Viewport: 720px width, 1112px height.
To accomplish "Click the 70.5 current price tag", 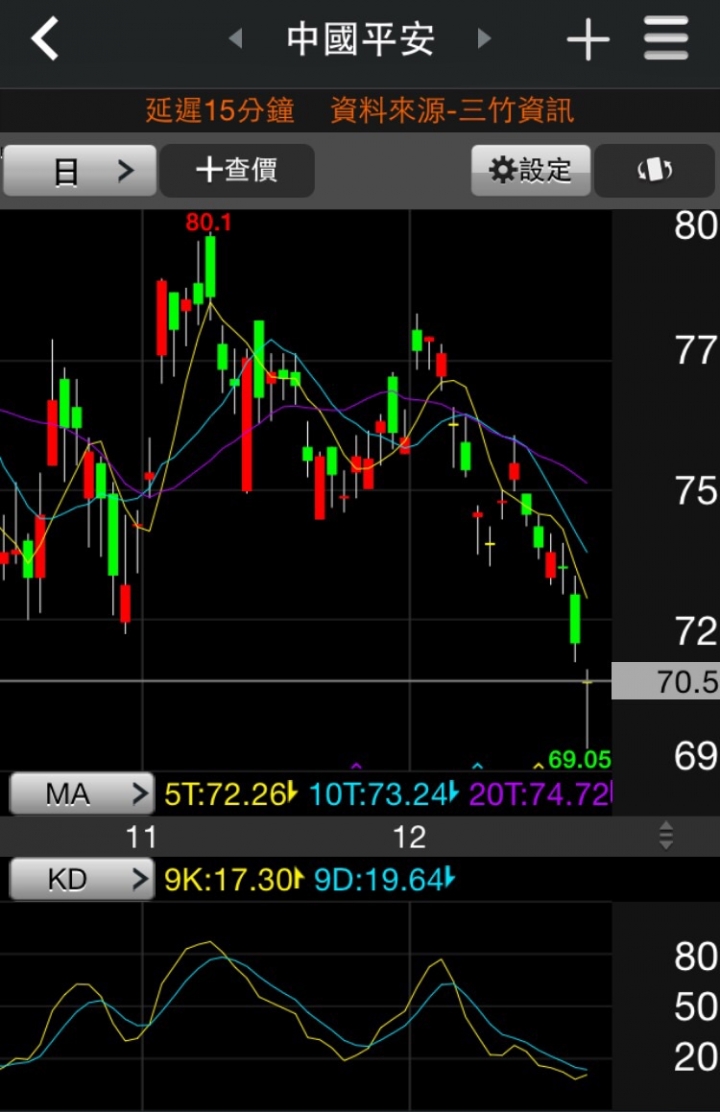I will pyautogui.click(x=665, y=681).
